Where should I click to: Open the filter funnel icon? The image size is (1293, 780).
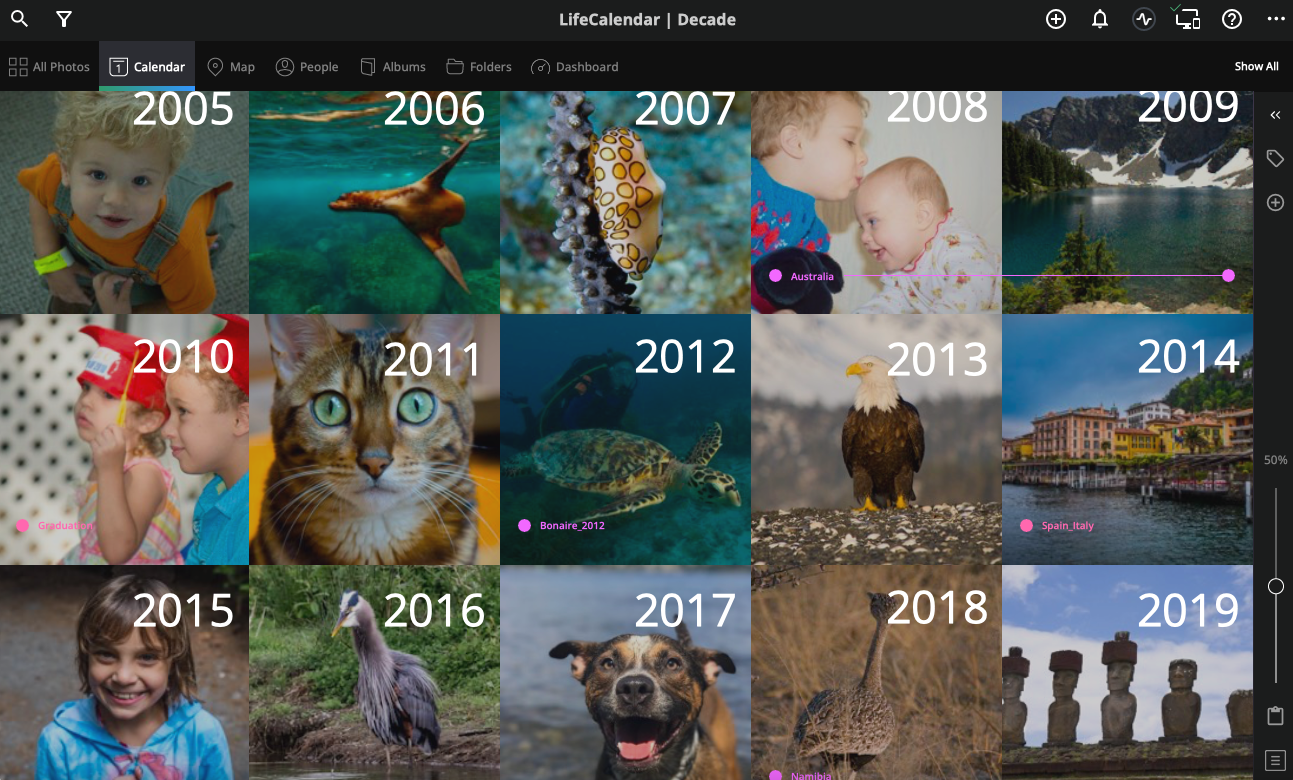[x=64, y=19]
